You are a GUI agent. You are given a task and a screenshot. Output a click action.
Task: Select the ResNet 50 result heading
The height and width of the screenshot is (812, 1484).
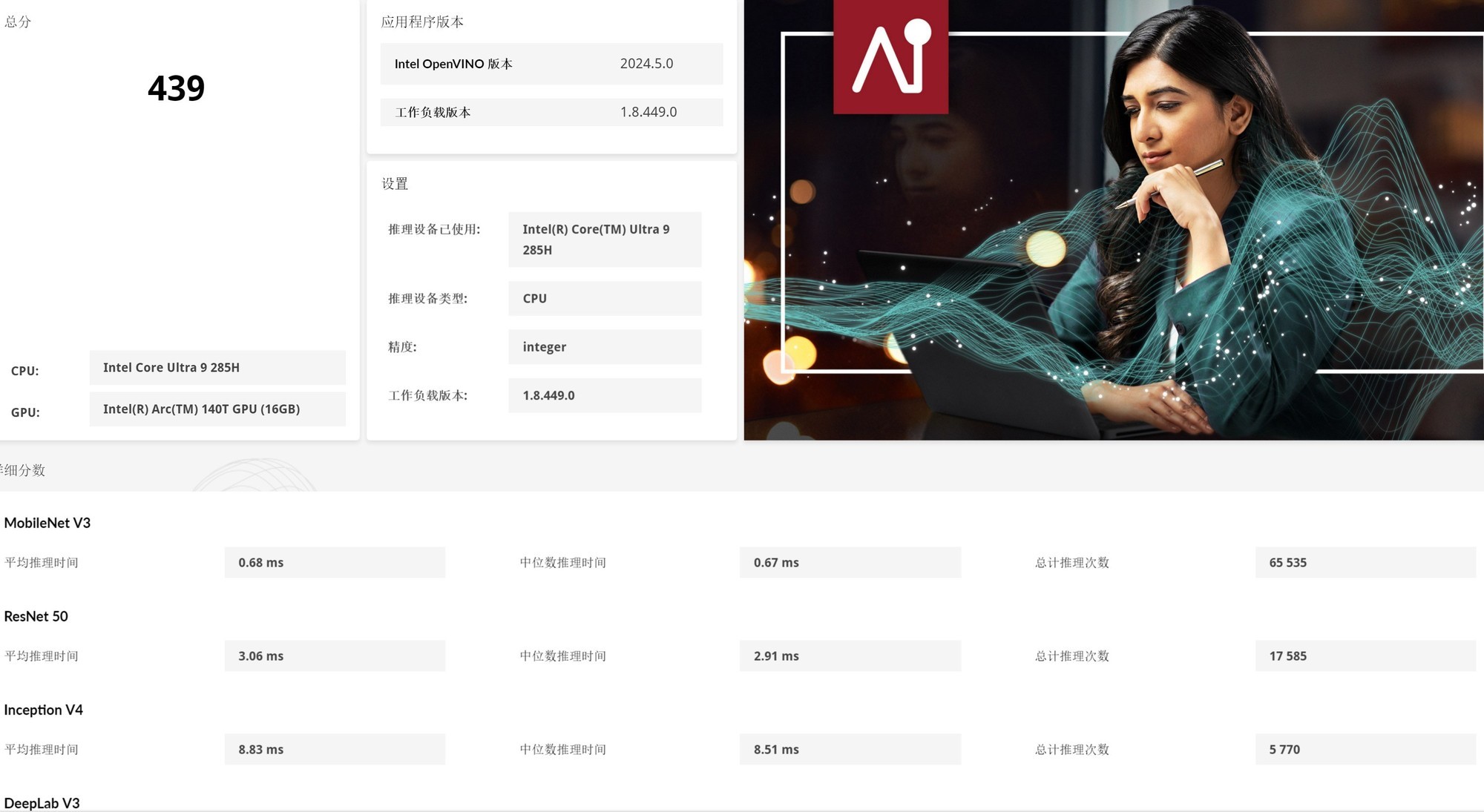(x=36, y=616)
